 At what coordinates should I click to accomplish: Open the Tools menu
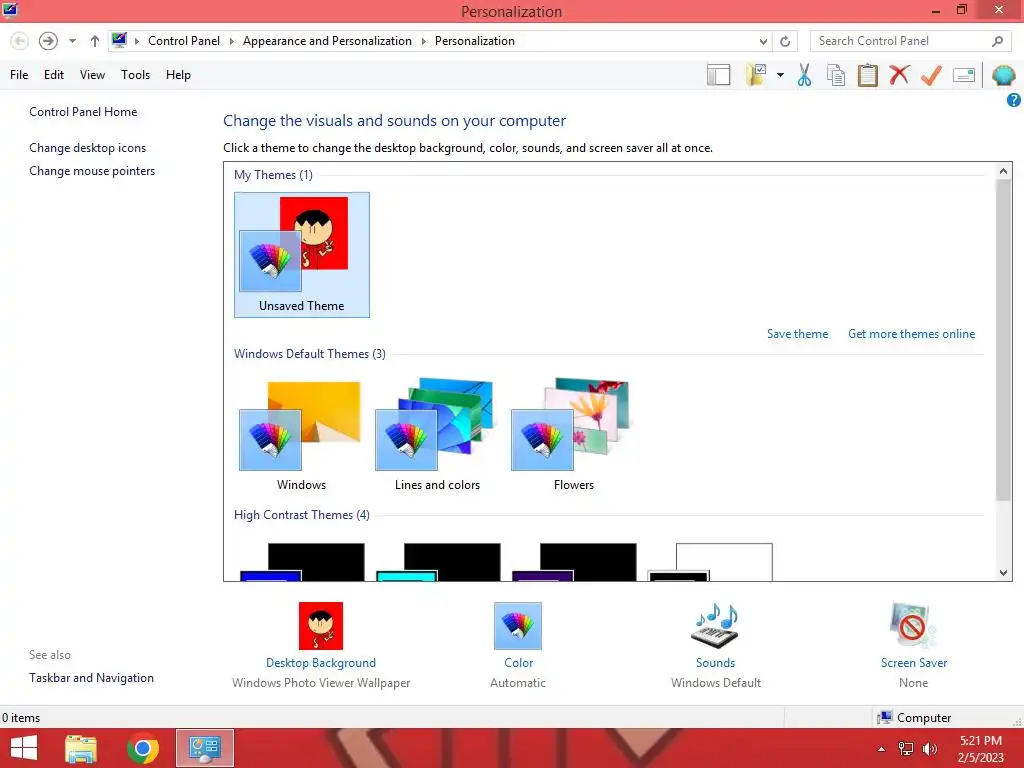(x=135, y=75)
